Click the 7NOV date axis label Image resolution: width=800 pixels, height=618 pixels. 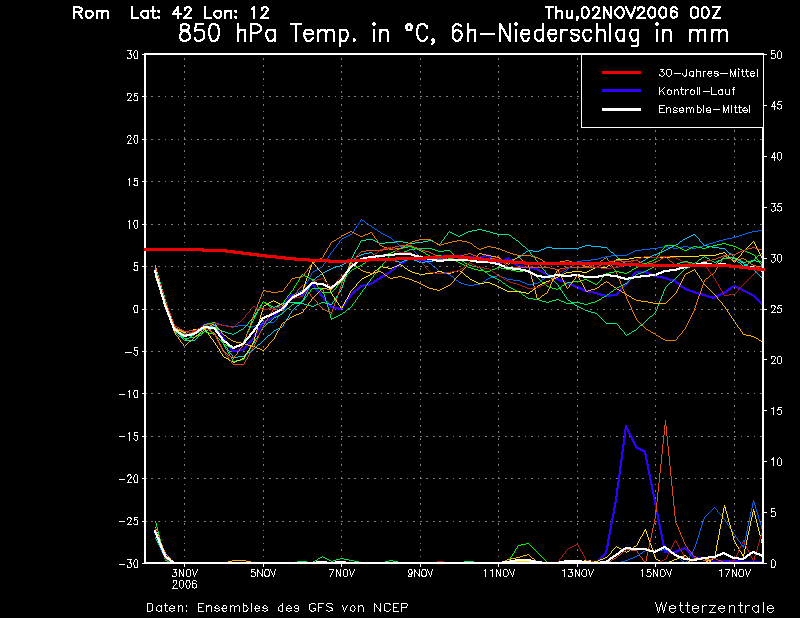pos(342,574)
